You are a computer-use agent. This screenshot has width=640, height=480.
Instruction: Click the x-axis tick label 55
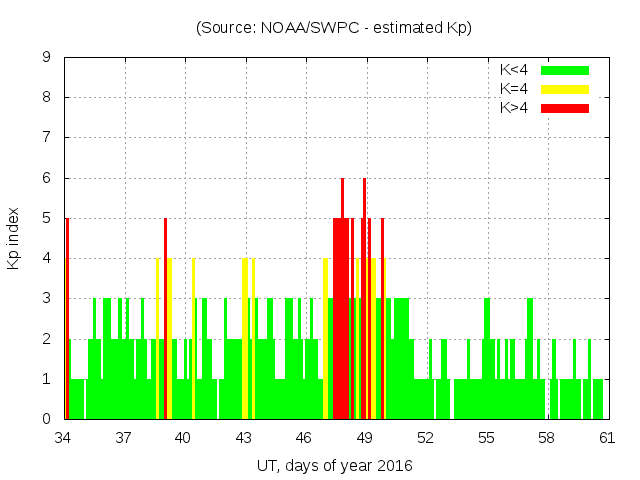[486, 438]
